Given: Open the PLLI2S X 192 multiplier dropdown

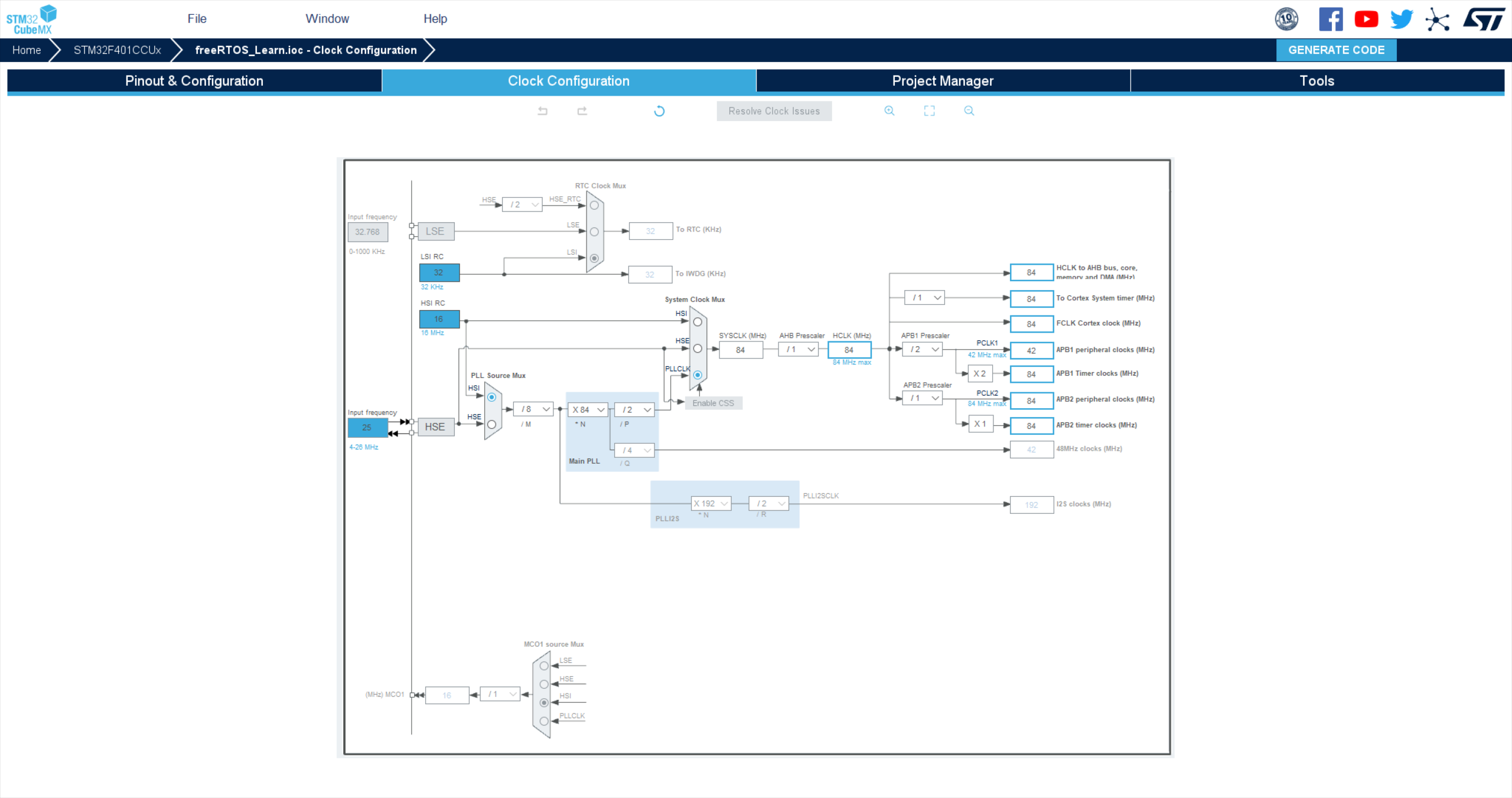Looking at the screenshot, I should click(x=711, y=504).
